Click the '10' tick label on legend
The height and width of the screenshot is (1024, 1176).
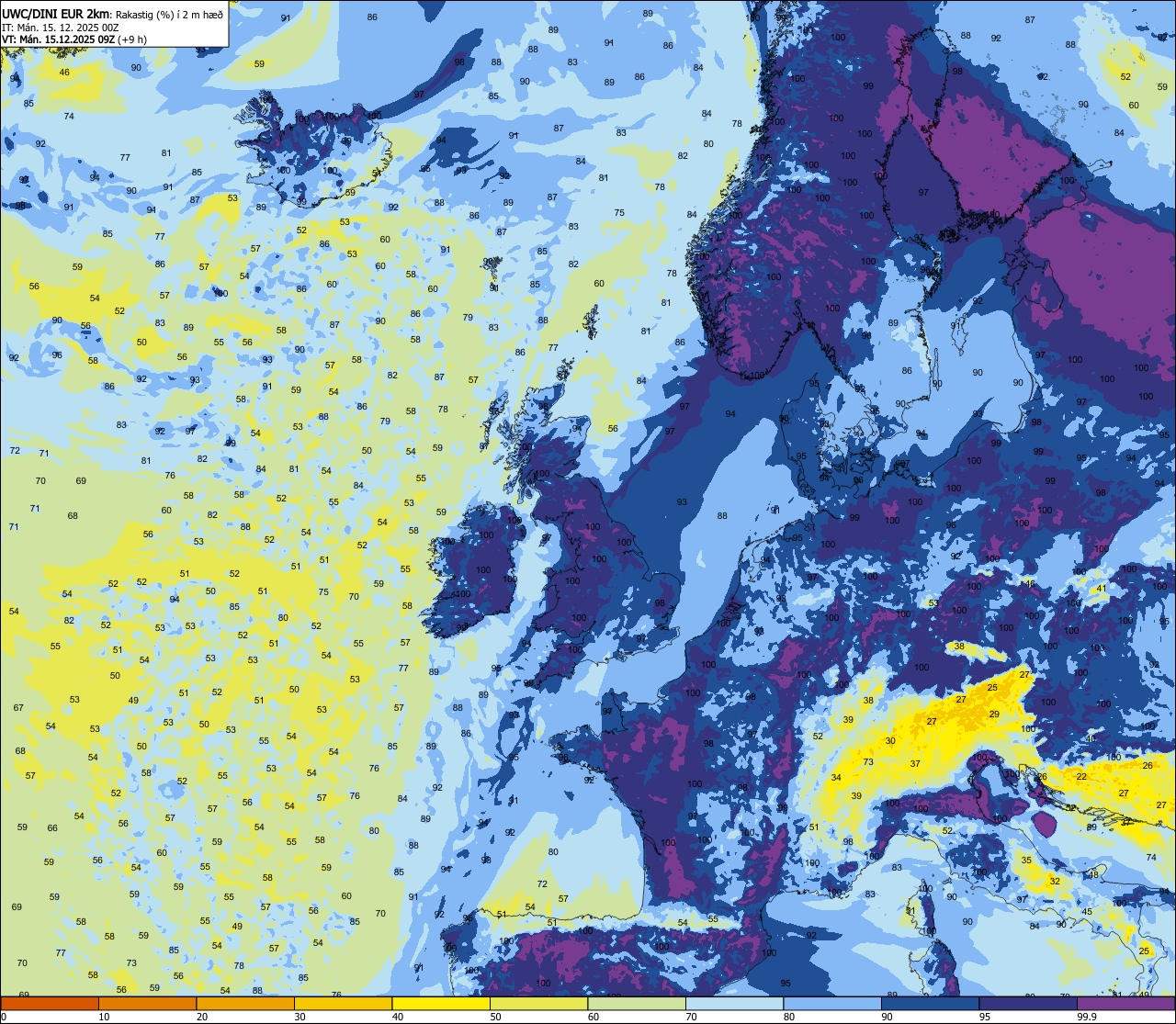(104, 1017)
